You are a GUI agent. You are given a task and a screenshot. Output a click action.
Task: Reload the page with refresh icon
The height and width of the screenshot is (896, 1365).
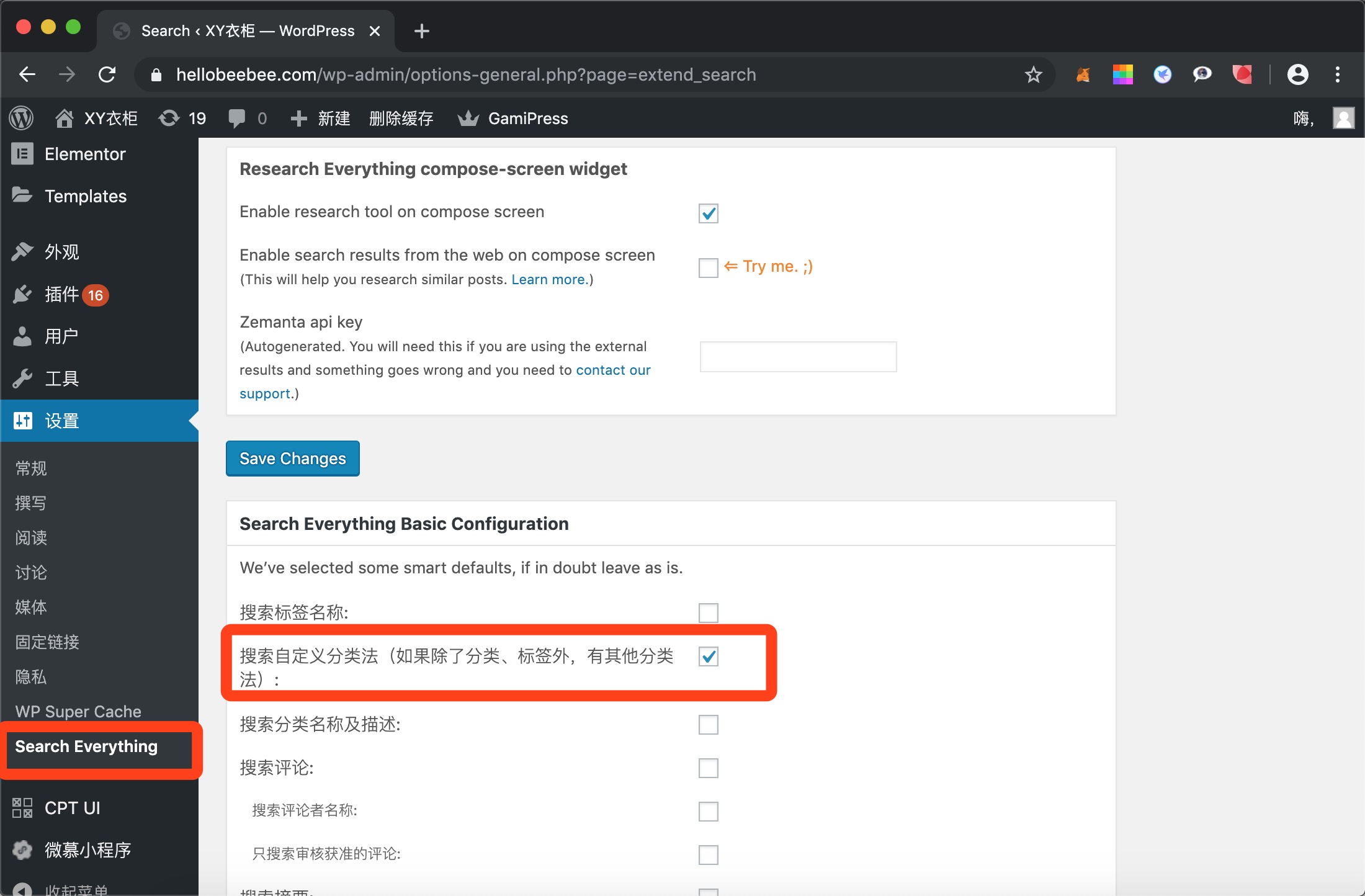coord(107,75)
